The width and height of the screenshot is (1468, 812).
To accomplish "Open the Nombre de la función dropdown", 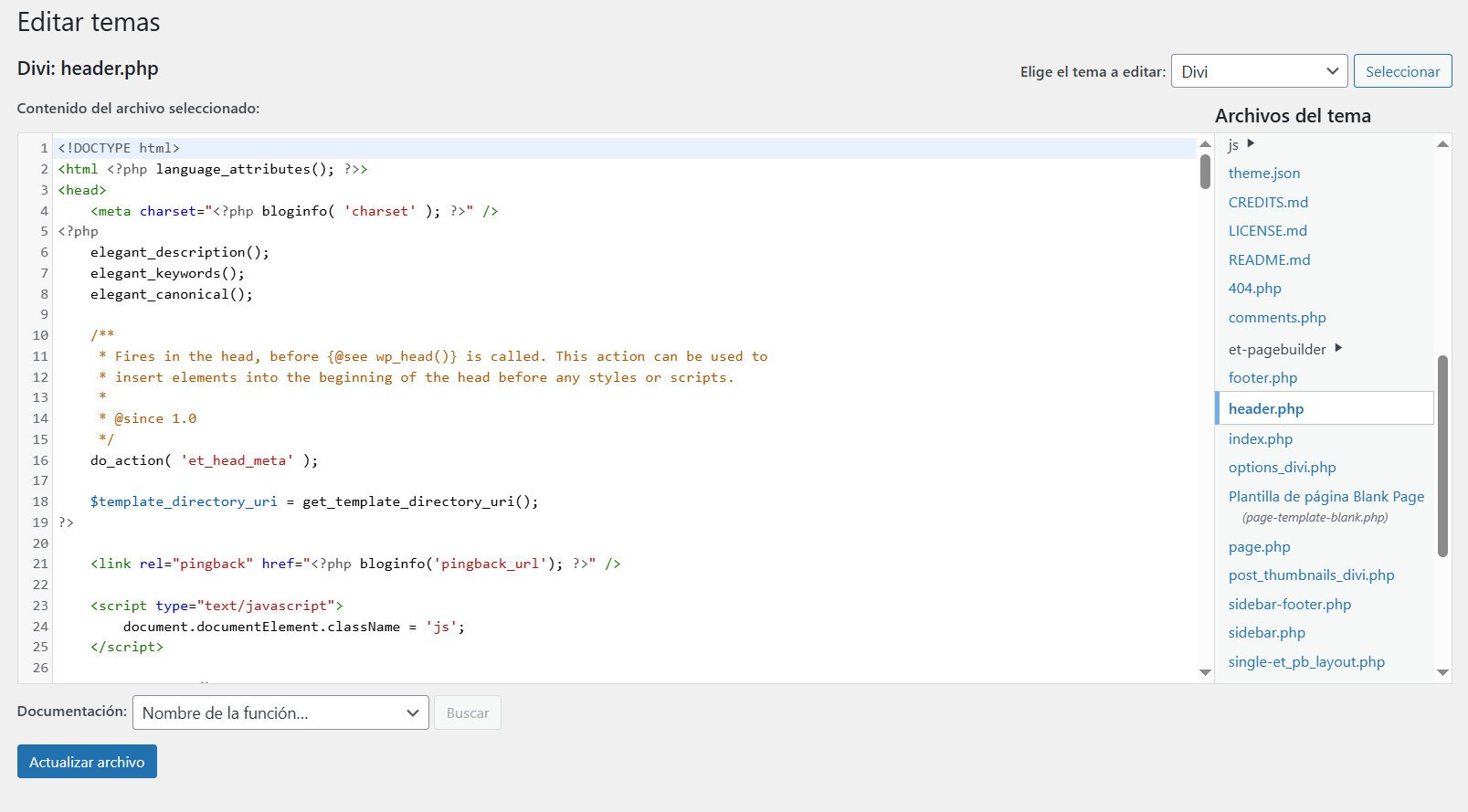I will (280, 712).
